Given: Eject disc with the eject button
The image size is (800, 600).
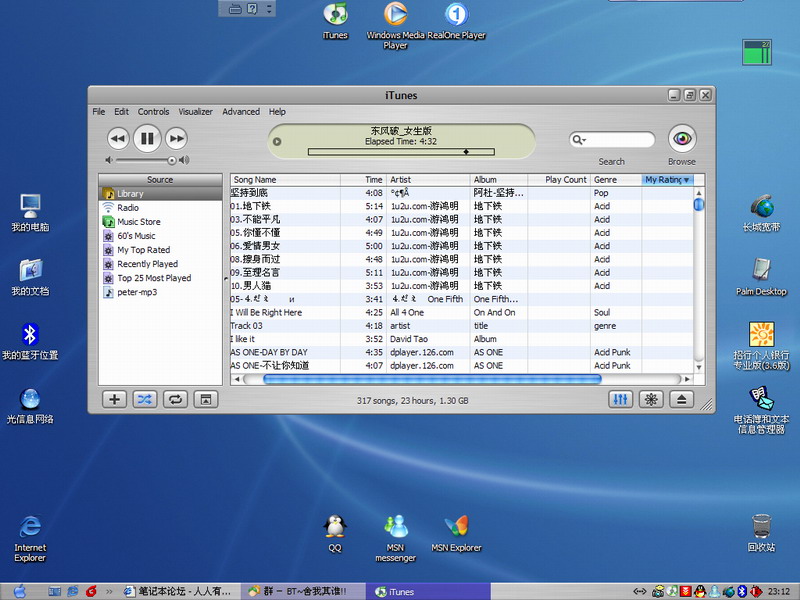Looking at the screenshot, I should (x=682, y=399).
